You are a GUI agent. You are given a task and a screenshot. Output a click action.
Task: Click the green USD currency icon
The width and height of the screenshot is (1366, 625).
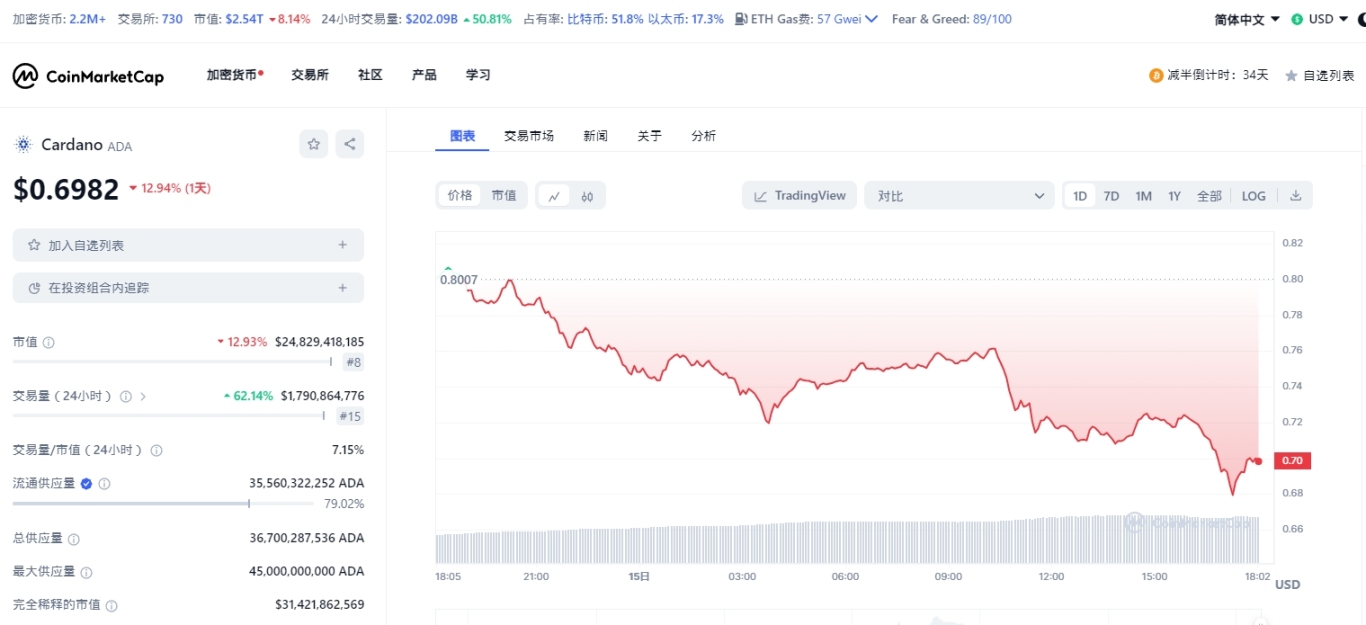point(1297,19)
